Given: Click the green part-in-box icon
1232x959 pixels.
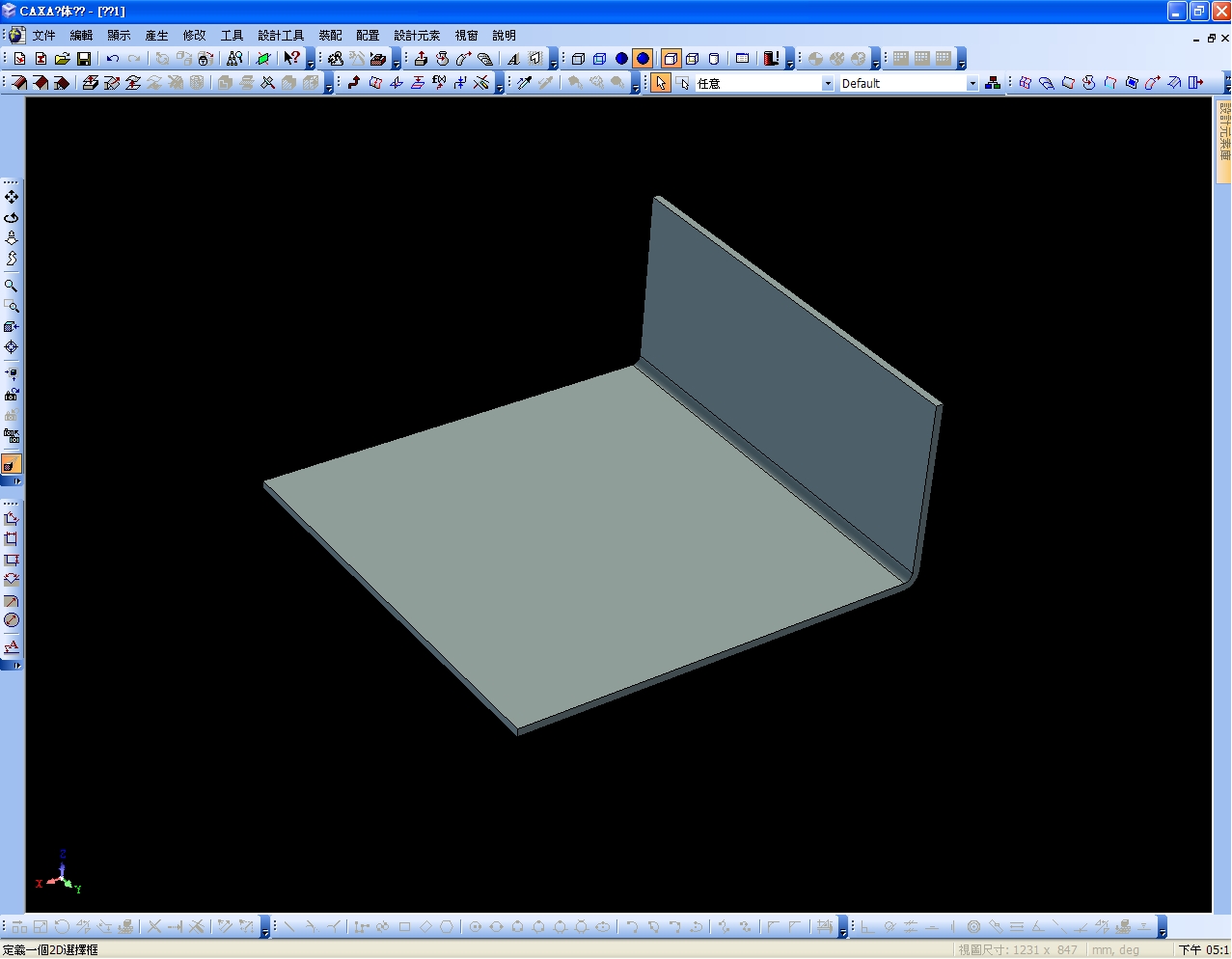Looking at the screenshot, I should click(x=263, y=59).
